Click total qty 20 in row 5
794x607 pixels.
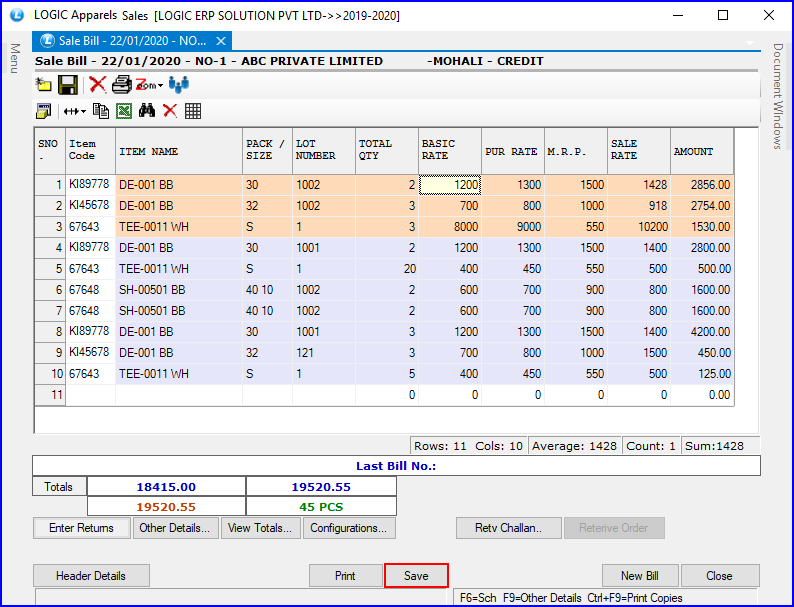point(387,269)
